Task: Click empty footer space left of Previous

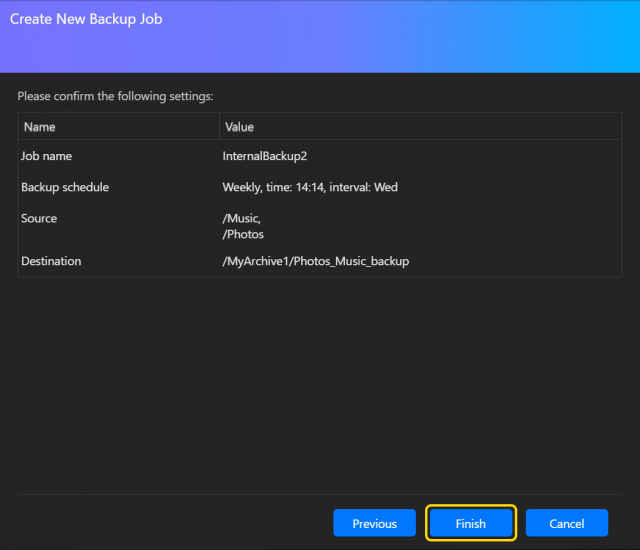Action: (x=170, y=523)
